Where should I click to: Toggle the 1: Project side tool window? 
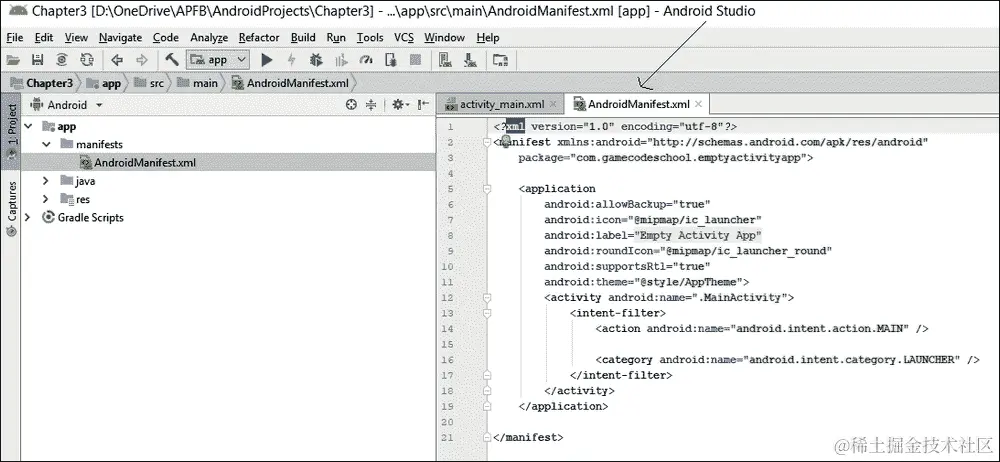click(11, 132)
